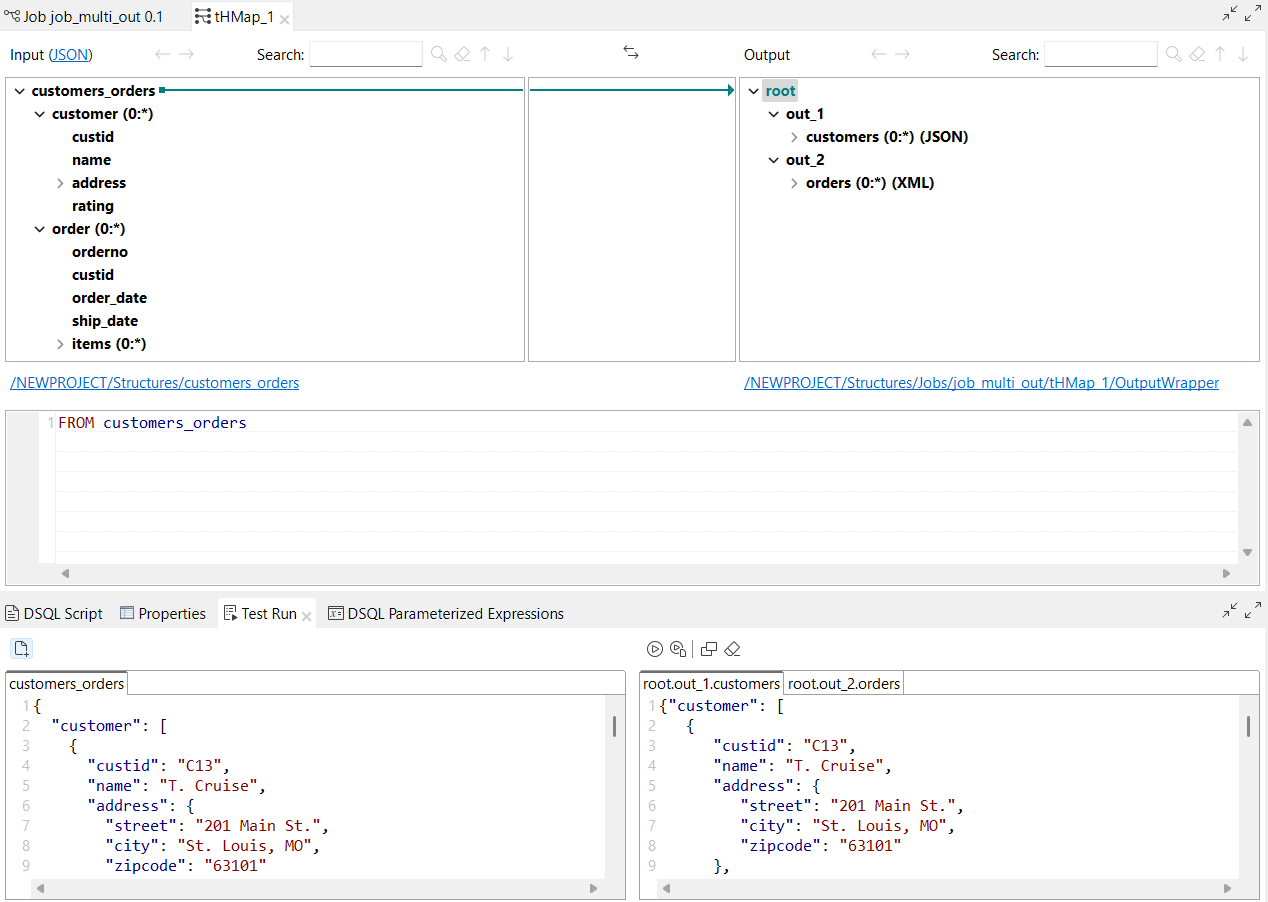Viewport: 1268px width, 902px height.
Task: Go to previous output search match
Action: (1220, 54)
